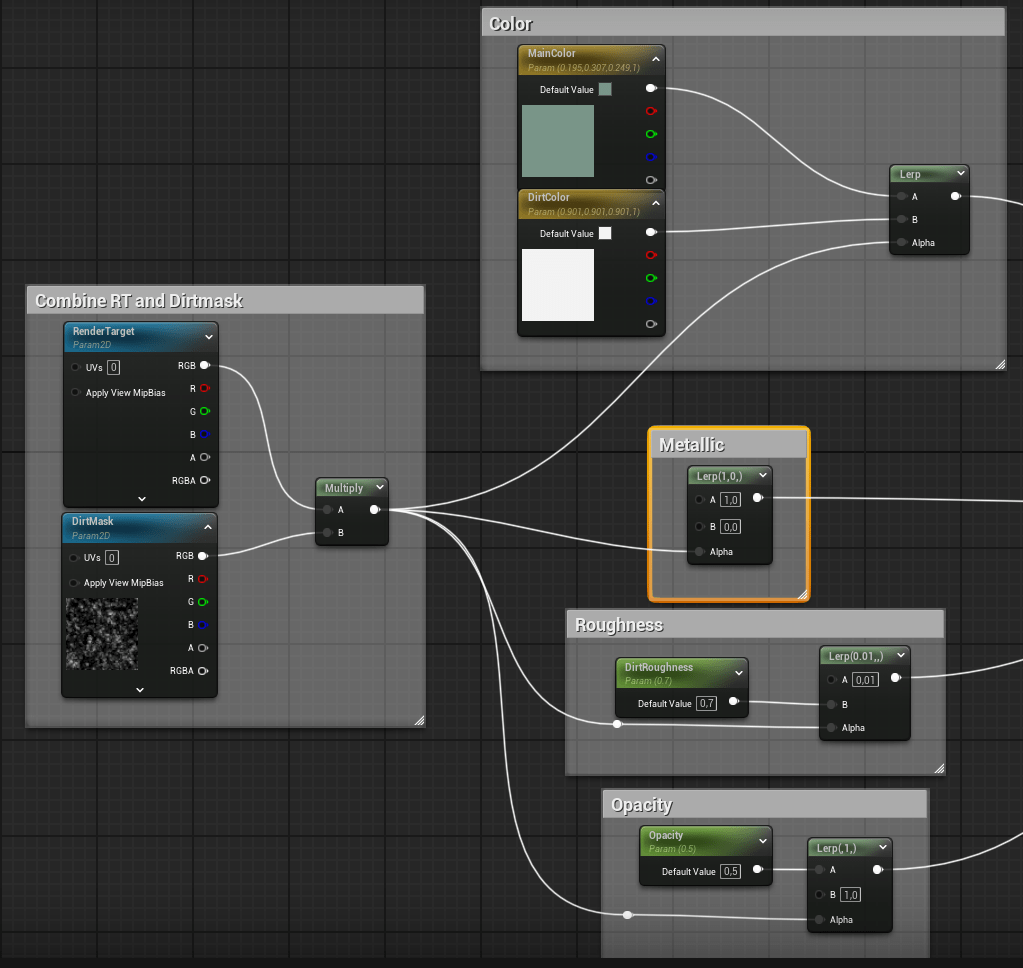Click the blue B output pin on DirtColor
1023x968 pixels.
(x=651, y=301)
